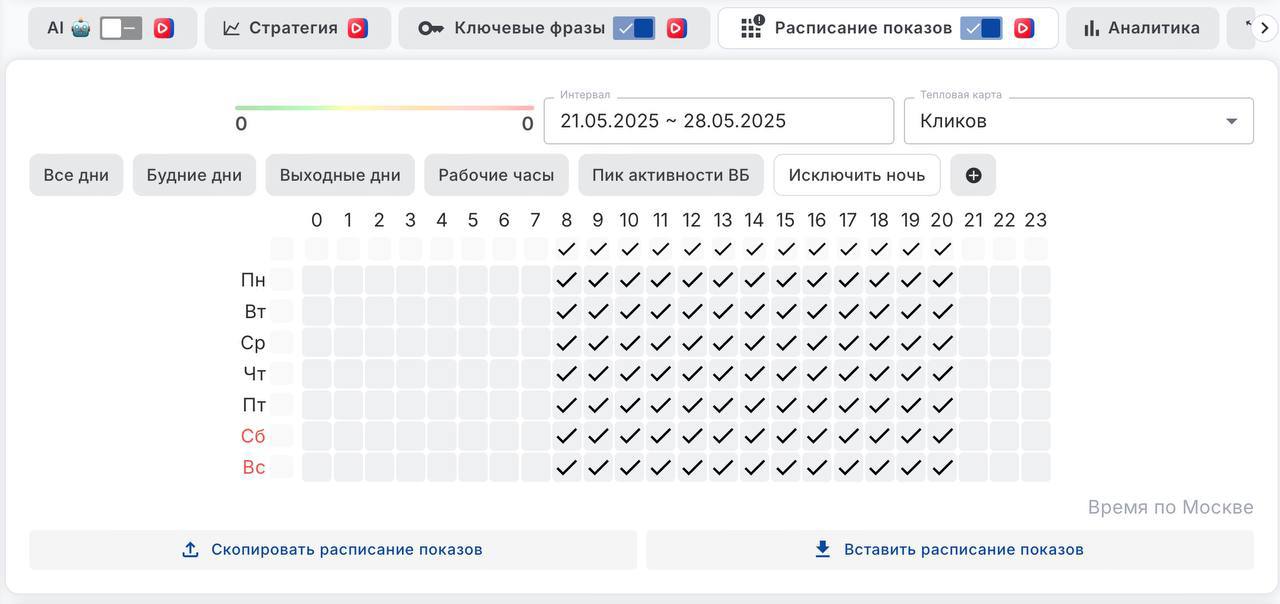
Task: Open the Интервал date range picker
Action: [718, 121]
